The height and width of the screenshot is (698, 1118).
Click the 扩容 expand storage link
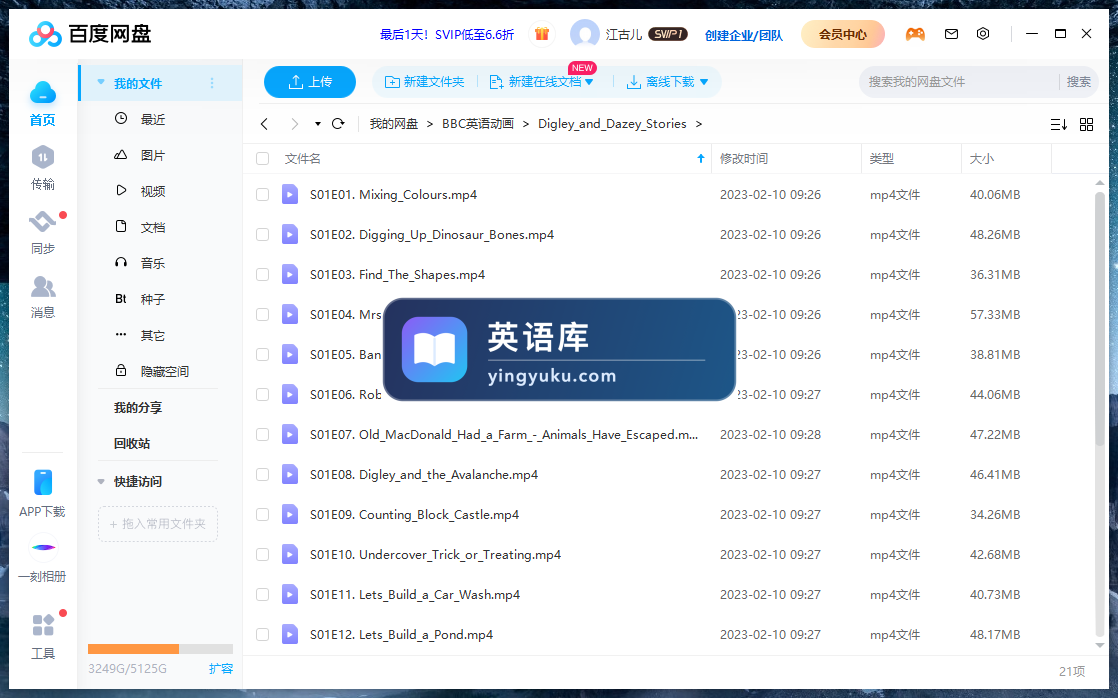(x=221, y=669)
